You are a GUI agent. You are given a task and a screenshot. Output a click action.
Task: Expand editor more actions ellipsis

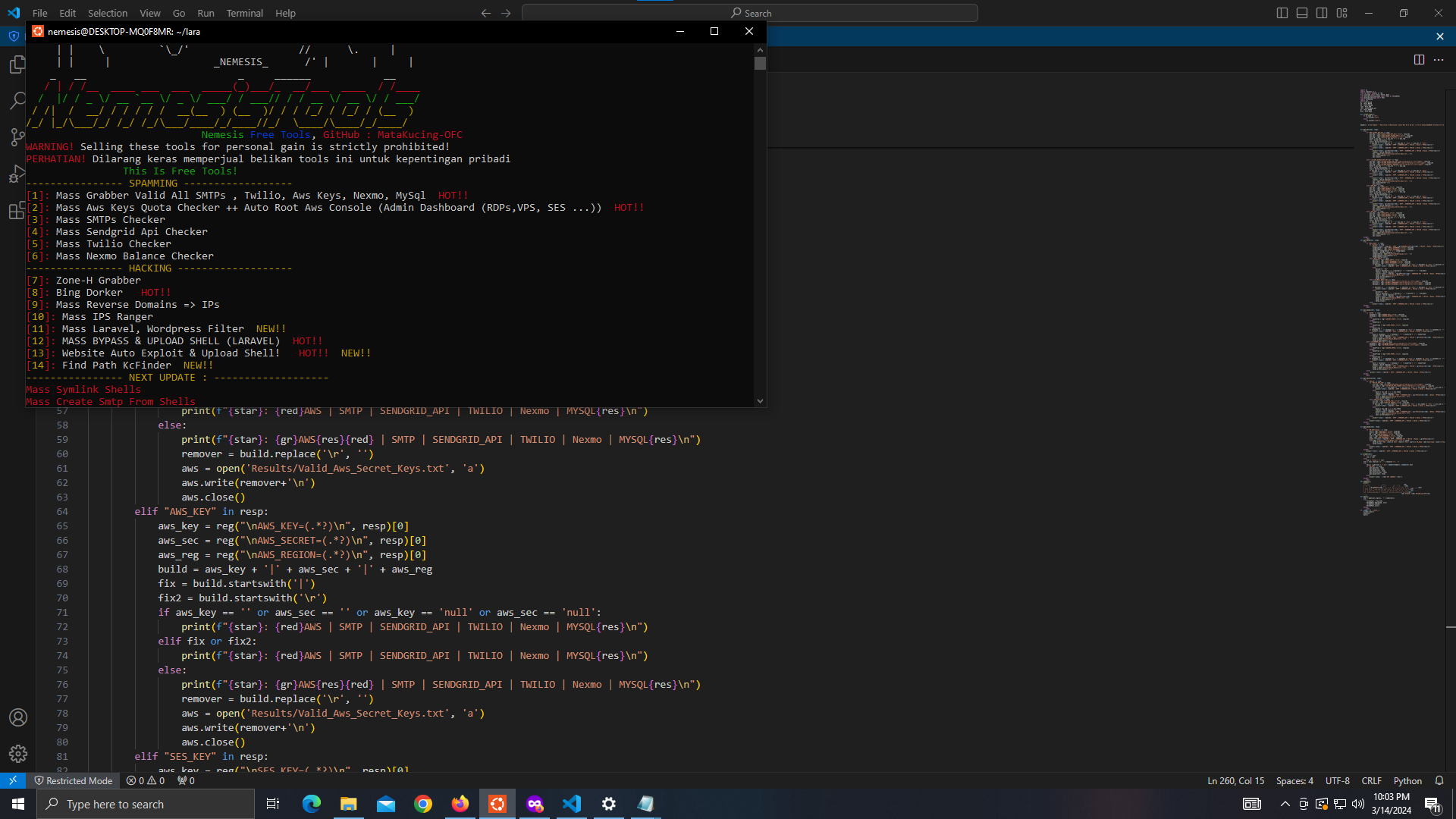coord(1439,60)
